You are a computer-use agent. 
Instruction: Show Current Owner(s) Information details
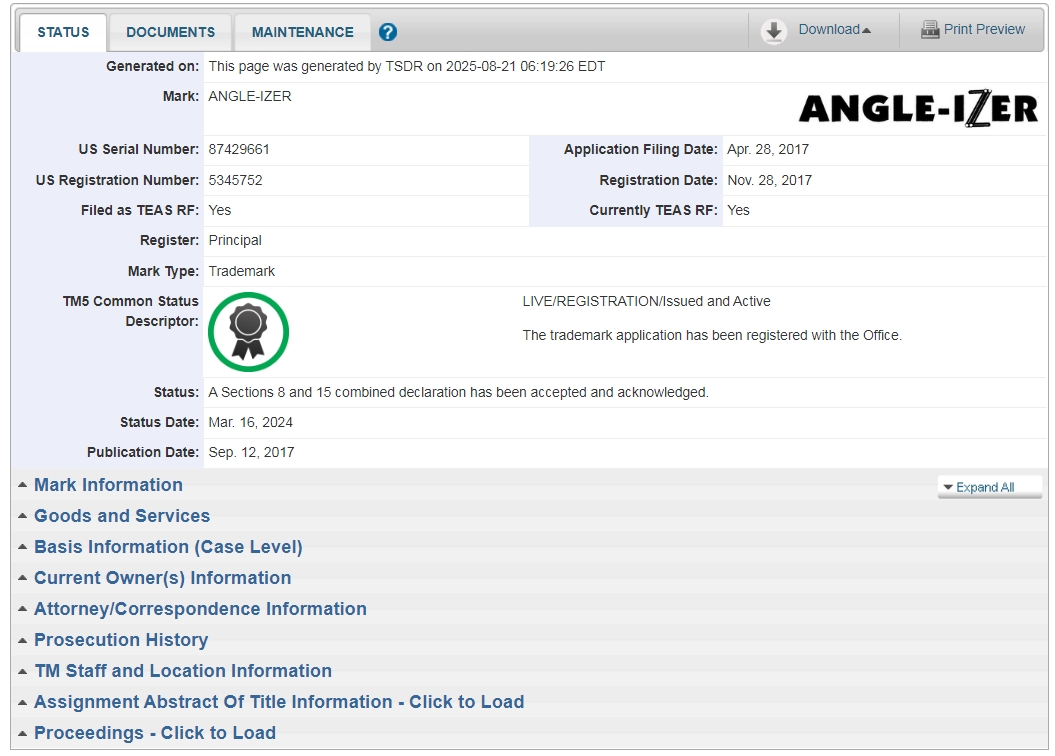point(162,578)
